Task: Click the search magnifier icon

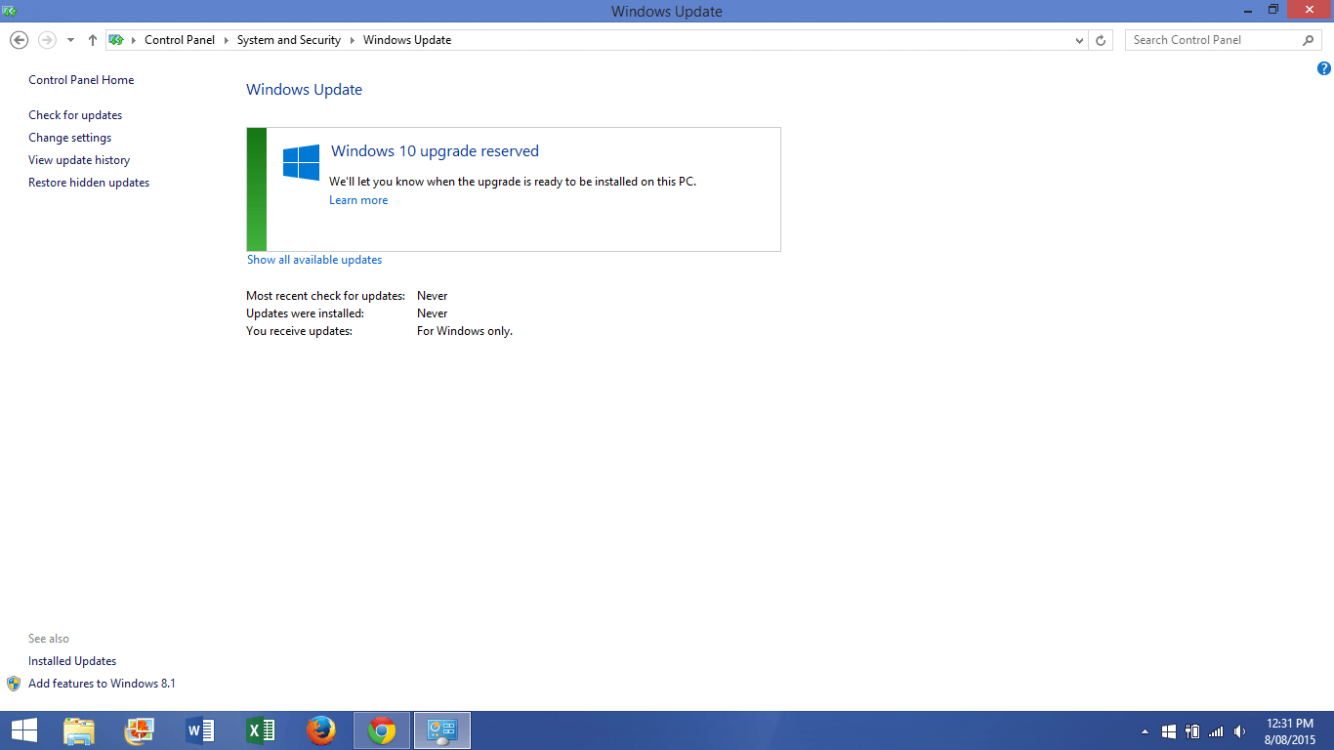Action: [x=1309, y=40]
